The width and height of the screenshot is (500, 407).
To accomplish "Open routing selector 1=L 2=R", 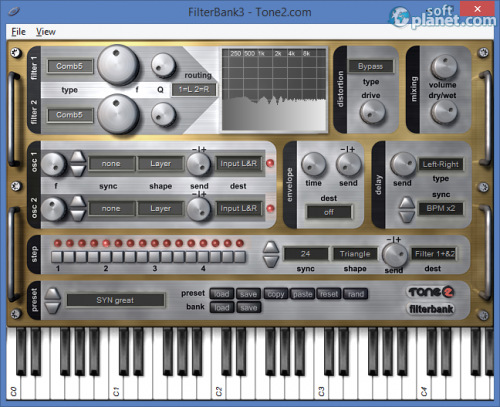I will tap(194, 89).
